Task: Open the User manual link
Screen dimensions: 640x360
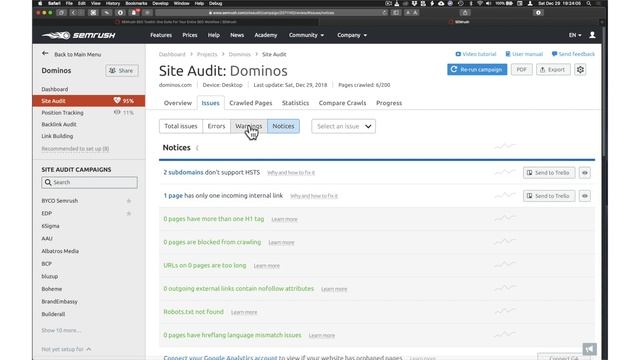Action: 524,54
